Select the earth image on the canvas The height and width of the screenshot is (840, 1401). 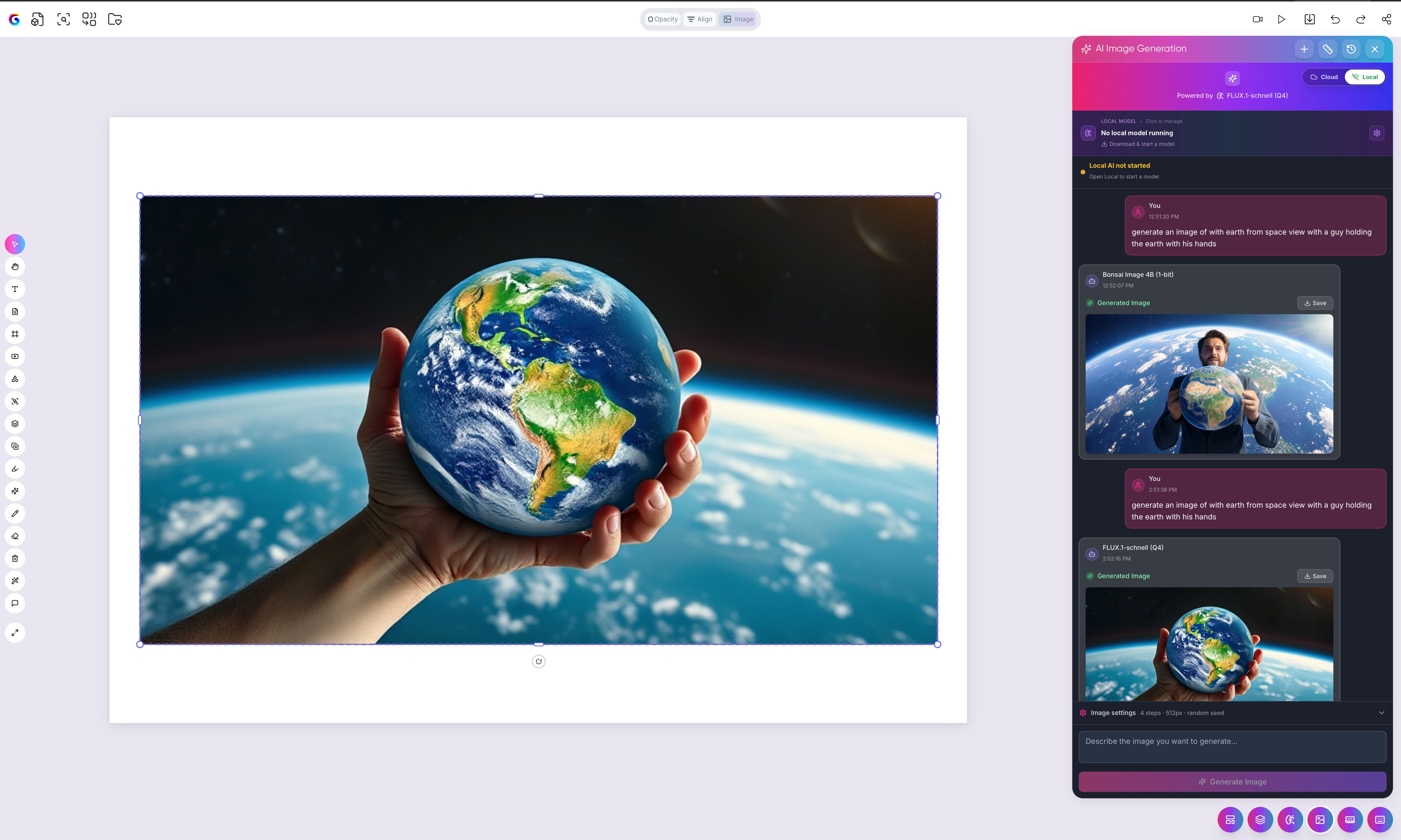pos(539,420)
